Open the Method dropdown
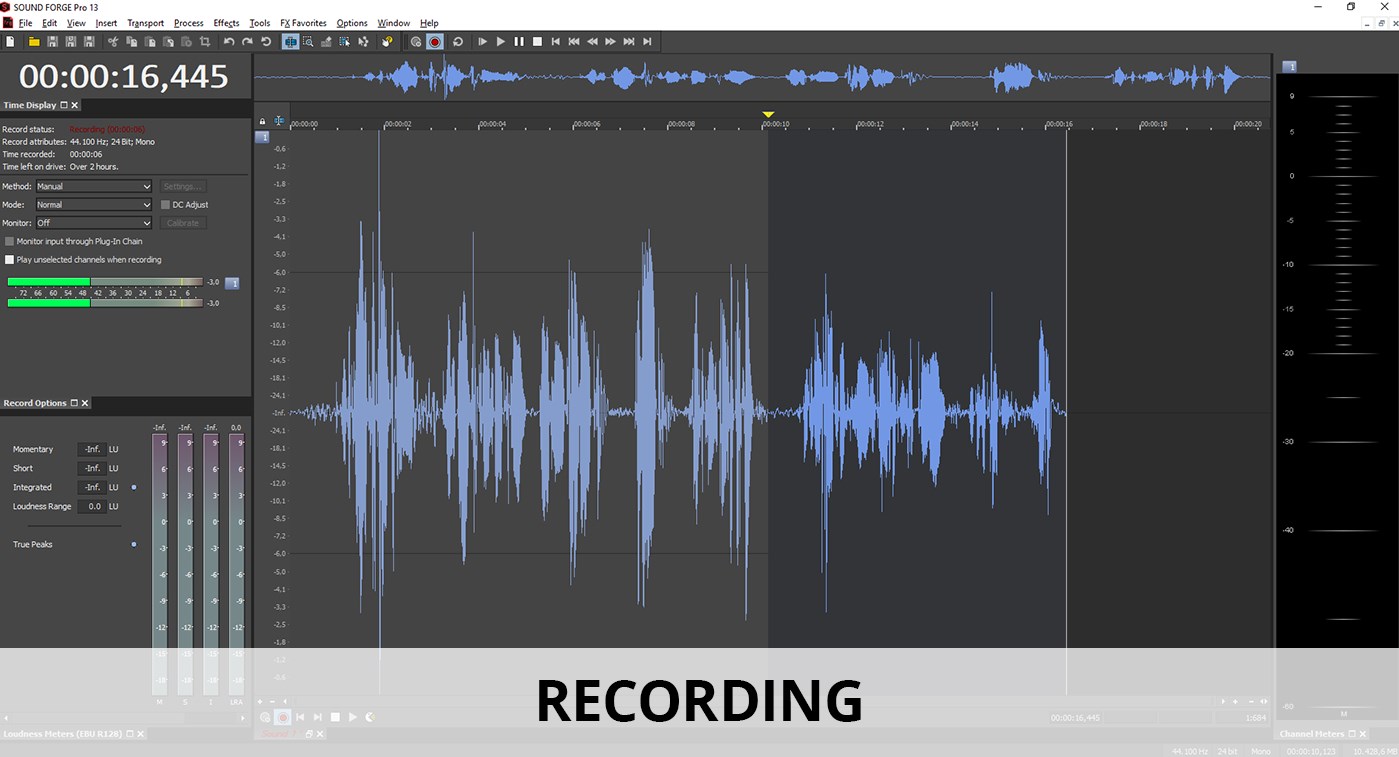This screenshot has height=757, width=1399. [94, 186]
